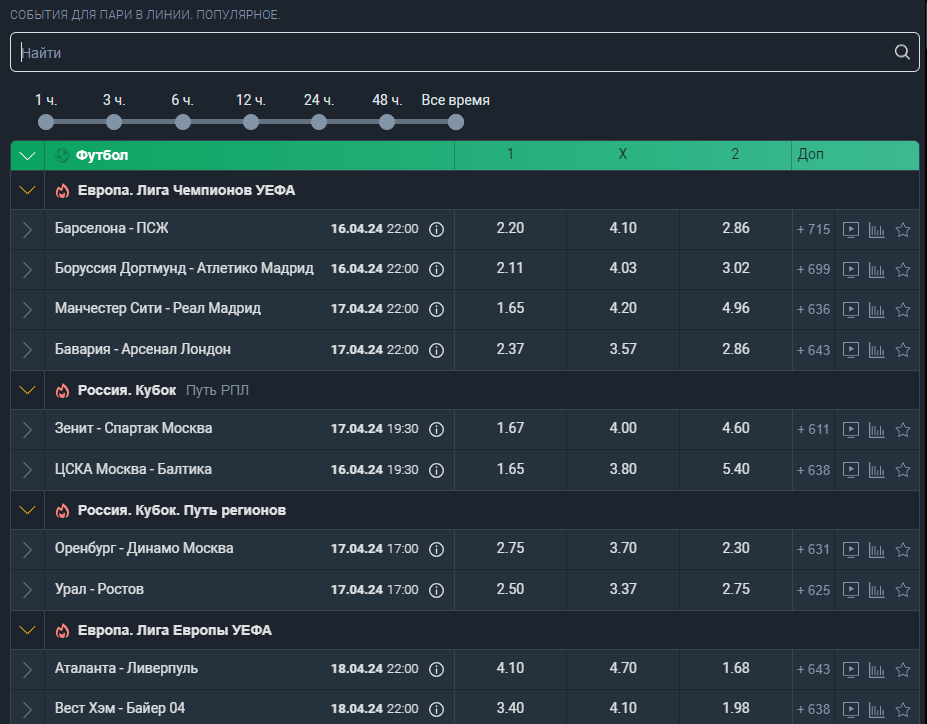
Task: Open +625 additional markets for Урал - Ростов
Action: pos(813,590)
